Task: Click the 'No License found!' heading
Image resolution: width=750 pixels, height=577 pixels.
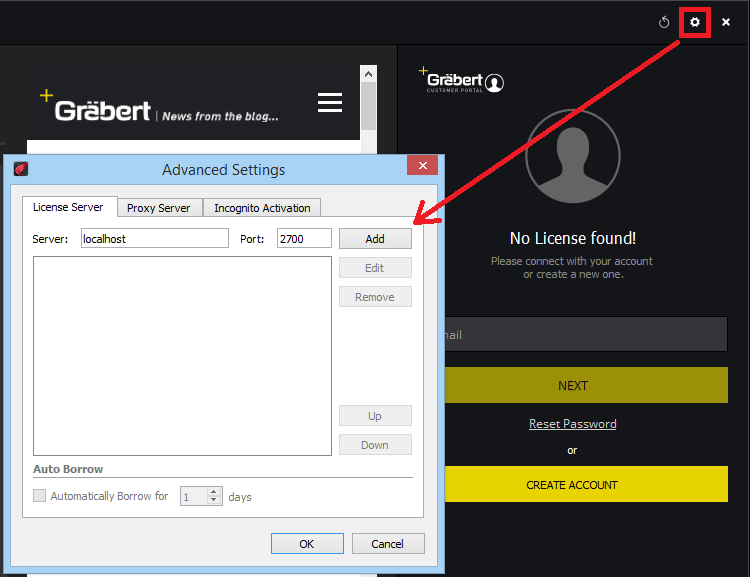Action: coord(573,238)
